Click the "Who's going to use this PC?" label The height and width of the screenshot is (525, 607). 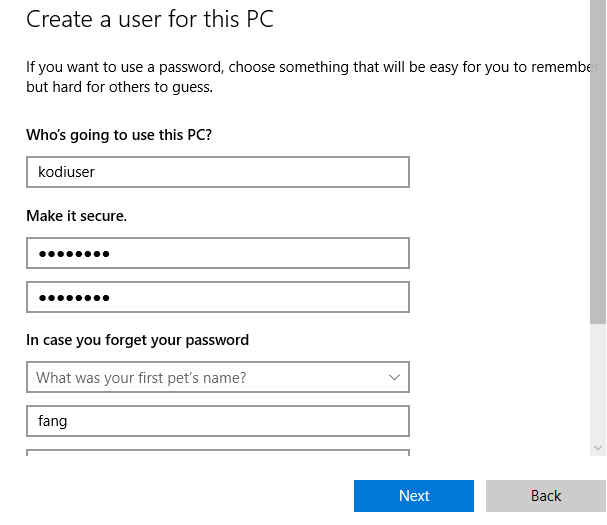click(x=119, y=135)
